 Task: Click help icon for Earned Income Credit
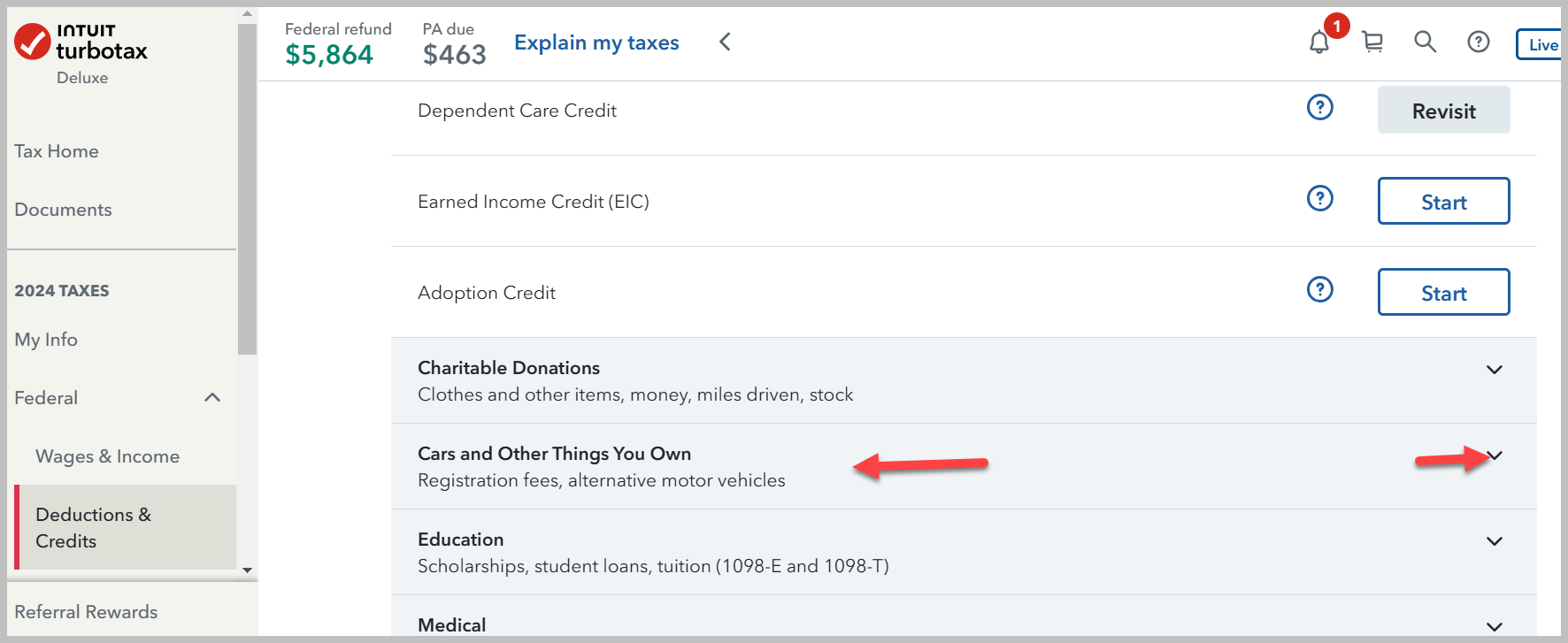(1320, 198)
